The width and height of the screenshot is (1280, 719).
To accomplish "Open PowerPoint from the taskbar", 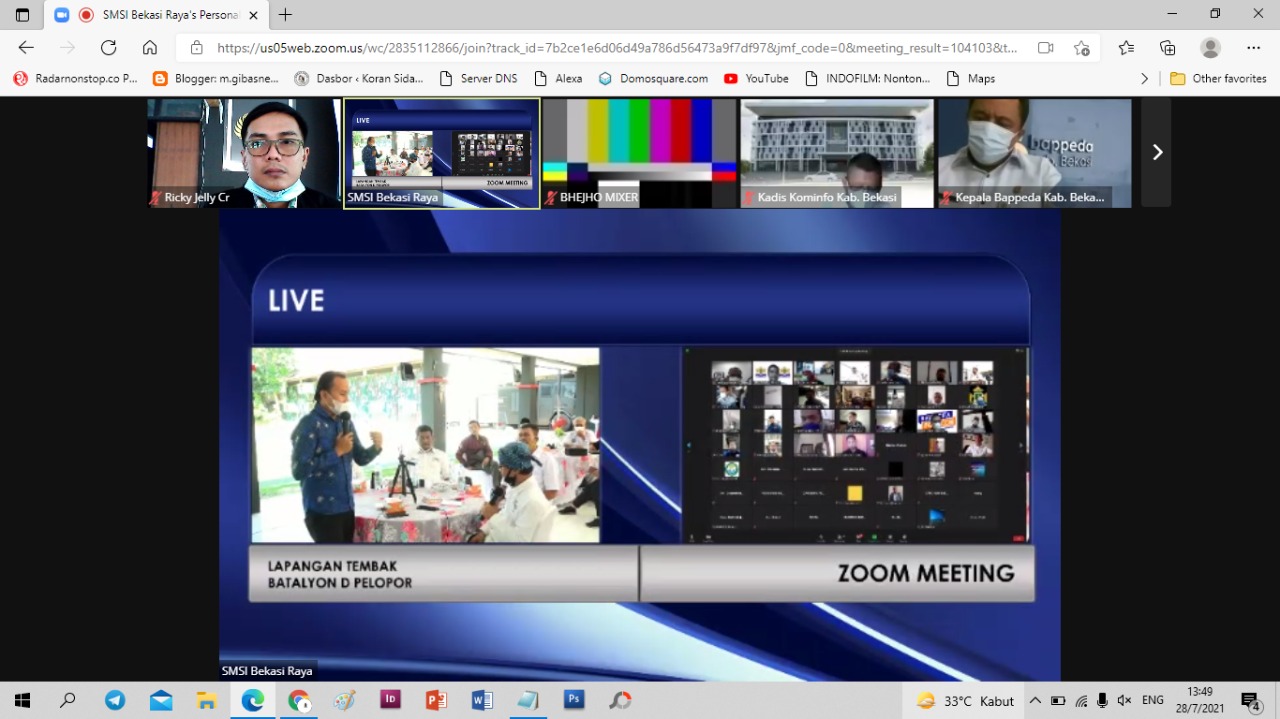I will click(436, 700).
